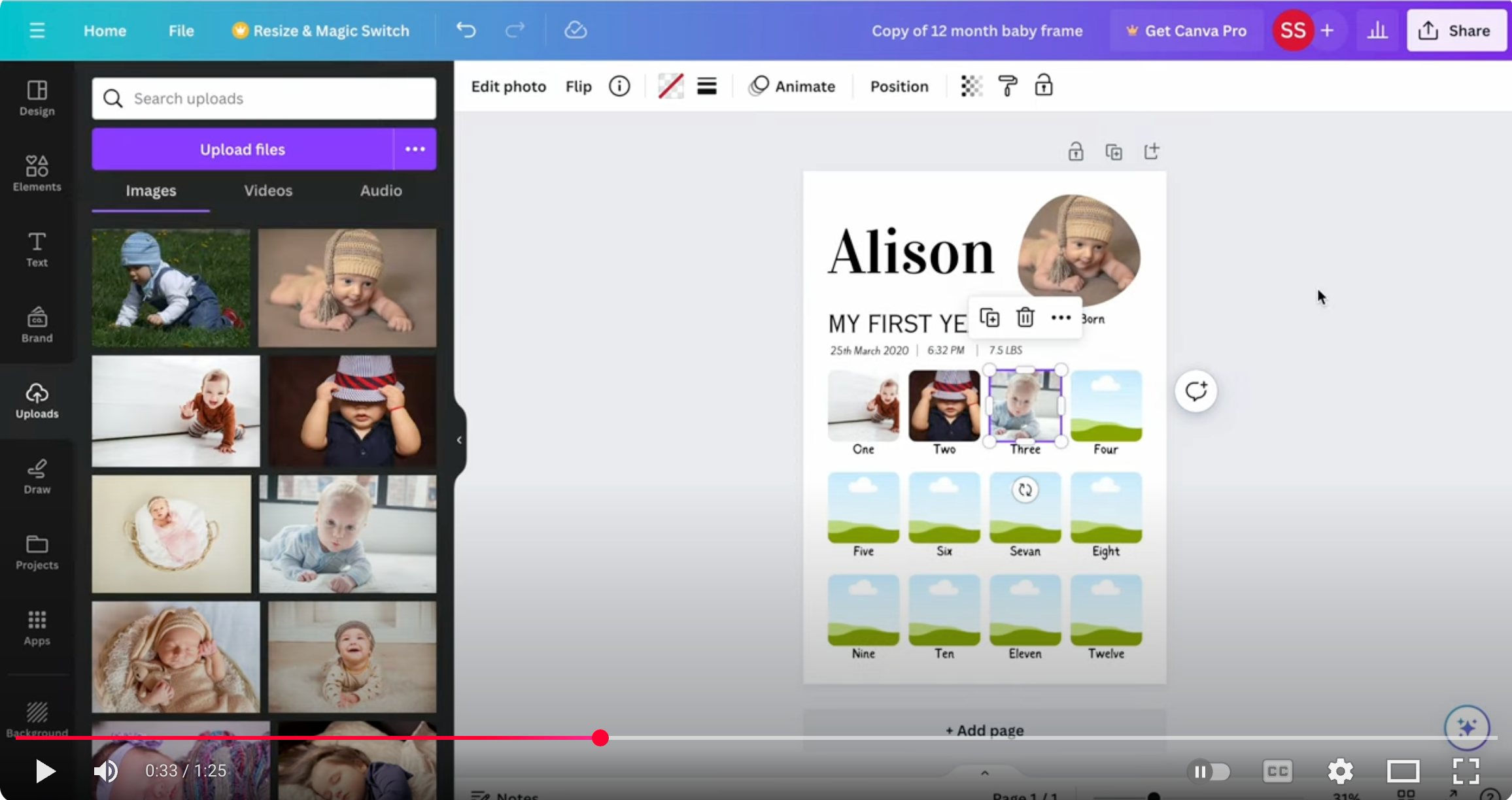Duplicate the selected photo in floating toolbar
This screenshot has height=800, width=1512.
(x=989, y=318)
